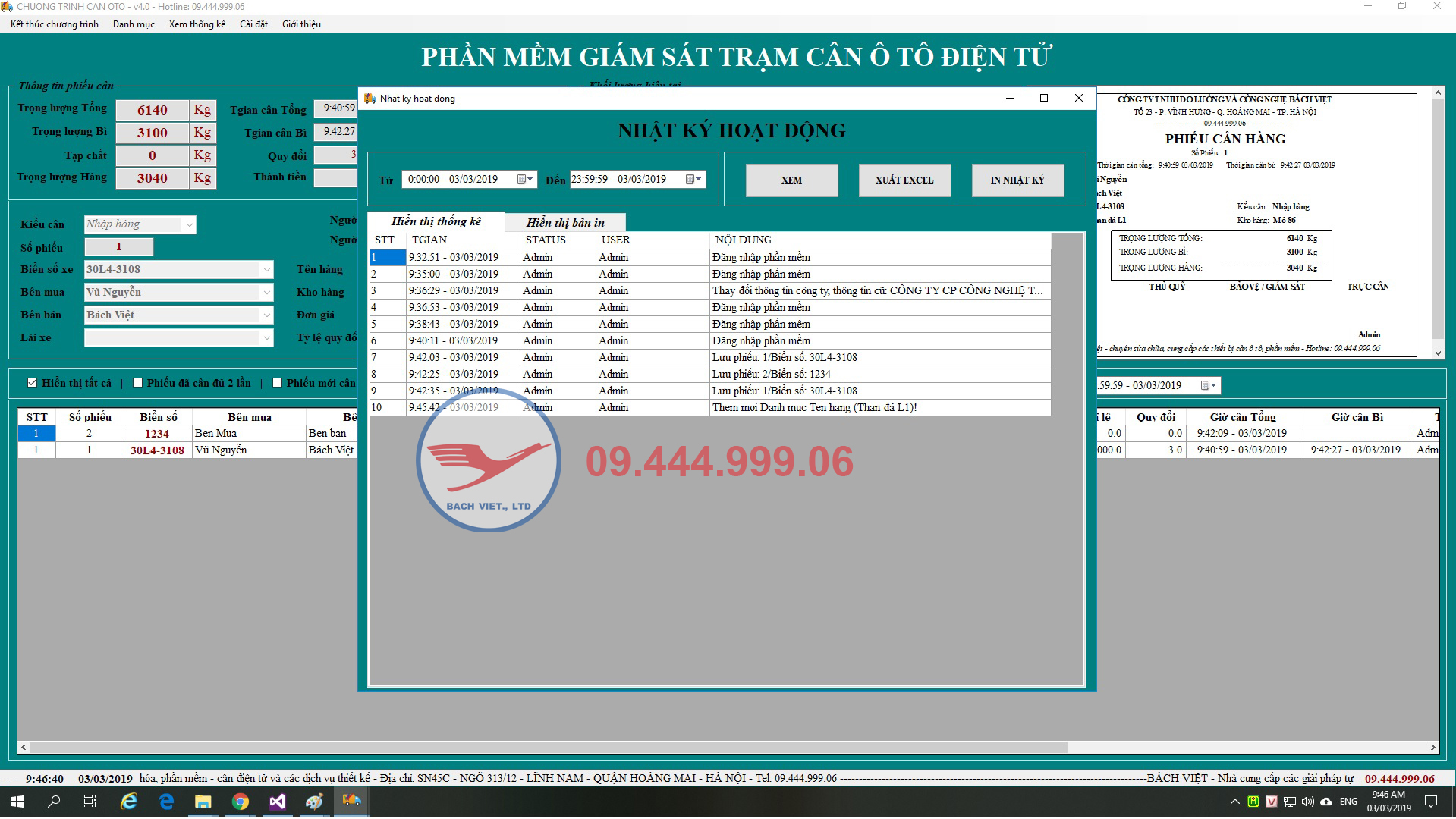Switch to Hiển thị bản in tab

pyautogui.click(x=565, y=223)
